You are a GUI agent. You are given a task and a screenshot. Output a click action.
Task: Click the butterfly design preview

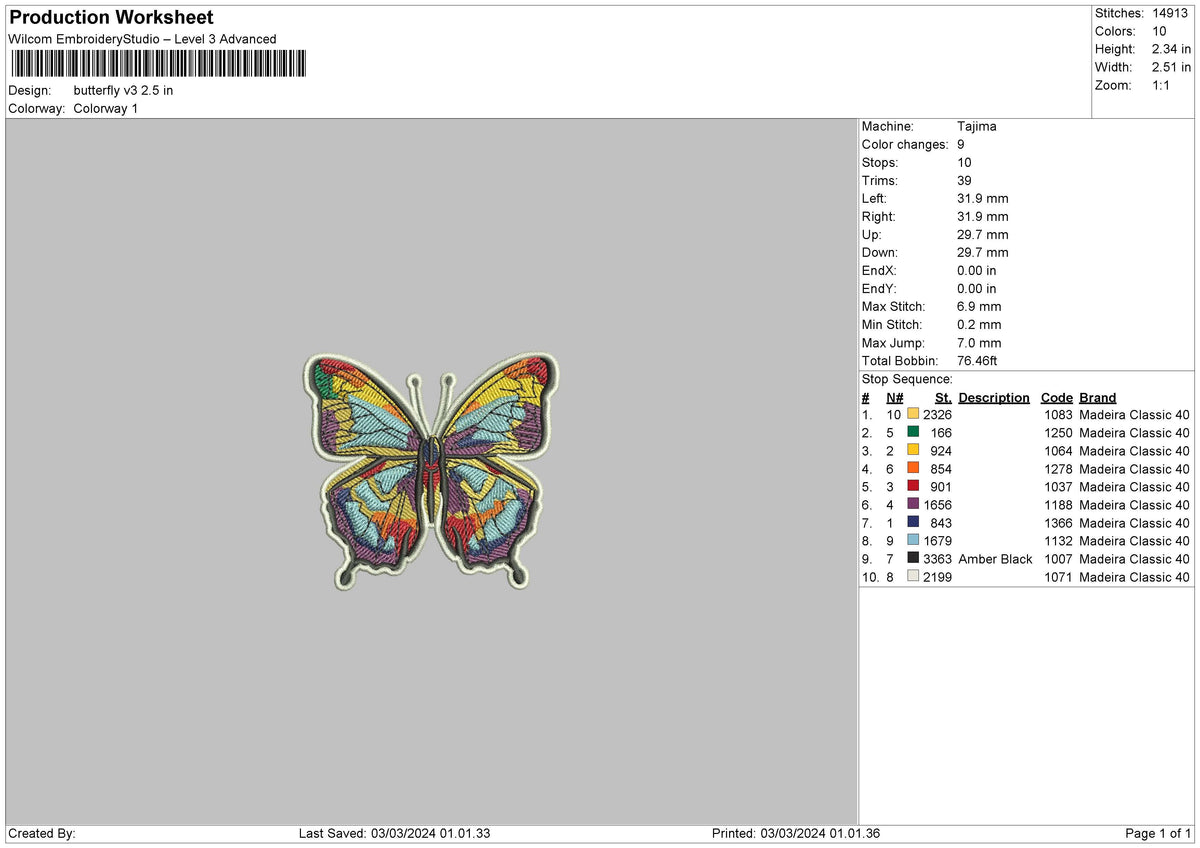[432, 470]
